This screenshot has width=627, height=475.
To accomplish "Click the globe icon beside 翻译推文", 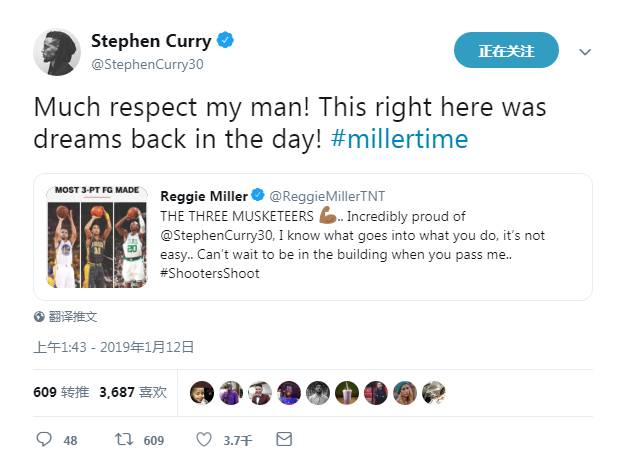I will (x=39, y=316).
